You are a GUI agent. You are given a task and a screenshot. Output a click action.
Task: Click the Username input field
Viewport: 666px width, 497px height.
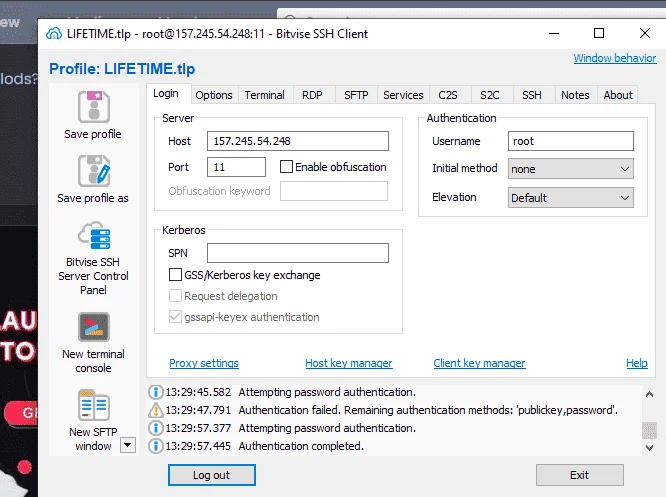point(570,141)
